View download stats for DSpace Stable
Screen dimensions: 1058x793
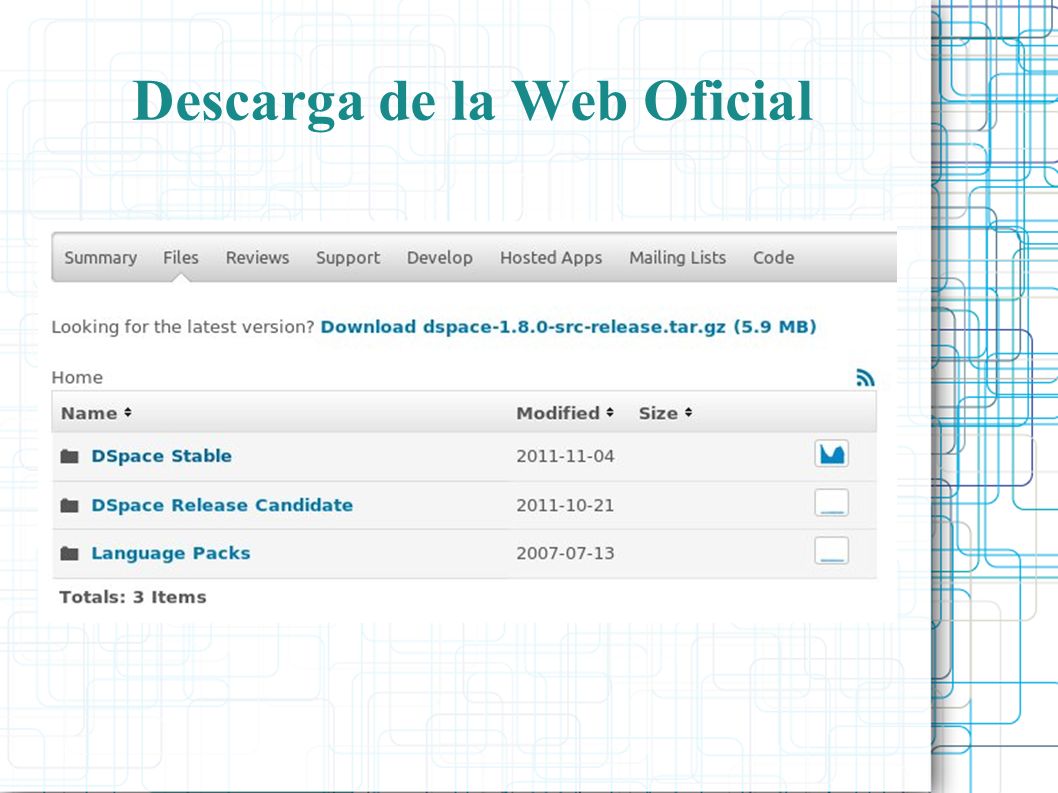[831, 454]
